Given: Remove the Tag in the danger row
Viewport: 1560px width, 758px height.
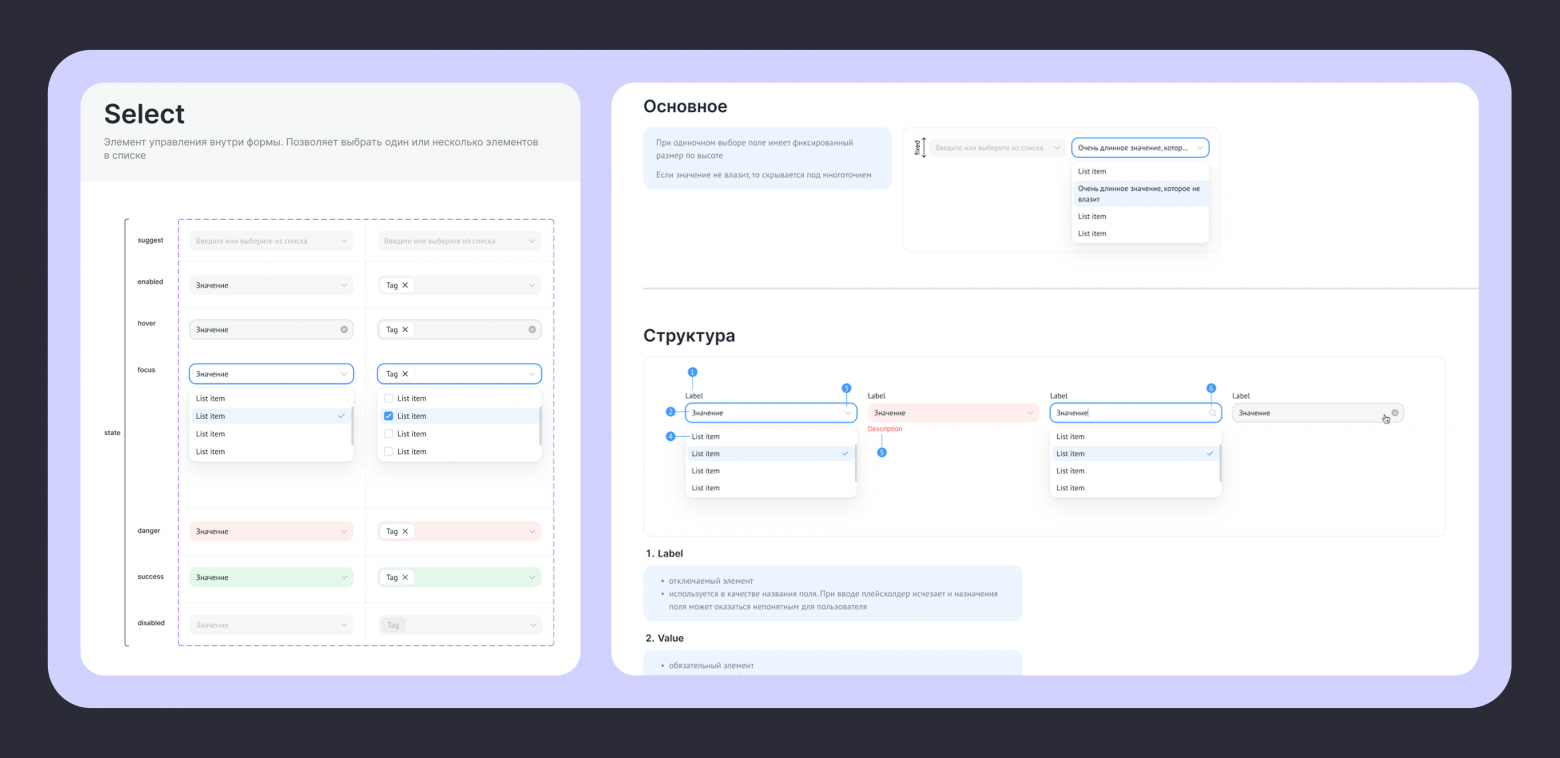Looking at the screenshot, I should (405, 531).
